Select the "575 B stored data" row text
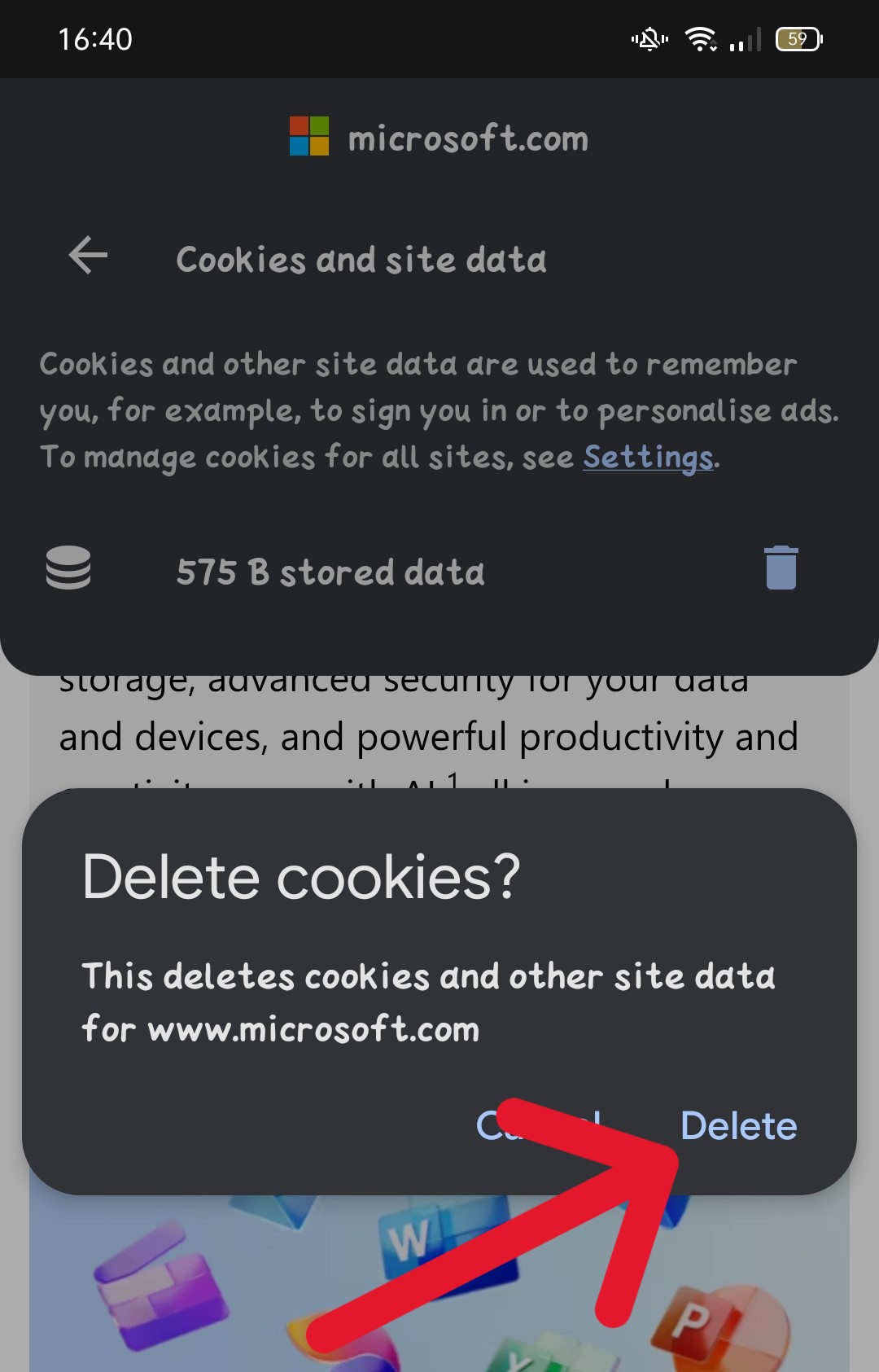This screenshot has height=1372, width=879. pos(330,572)
